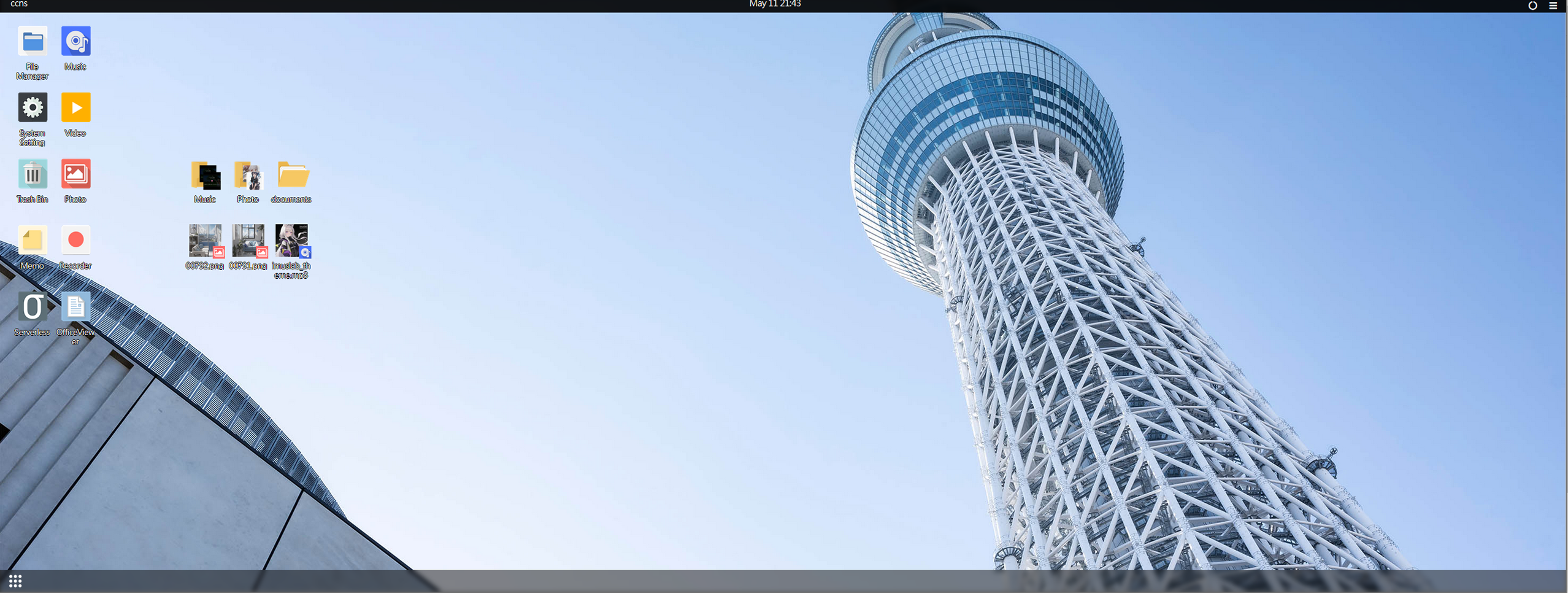Viewport: 1568px width, 593px height.
Task: Select the 00791.png image file
Action: pos(248,241)
